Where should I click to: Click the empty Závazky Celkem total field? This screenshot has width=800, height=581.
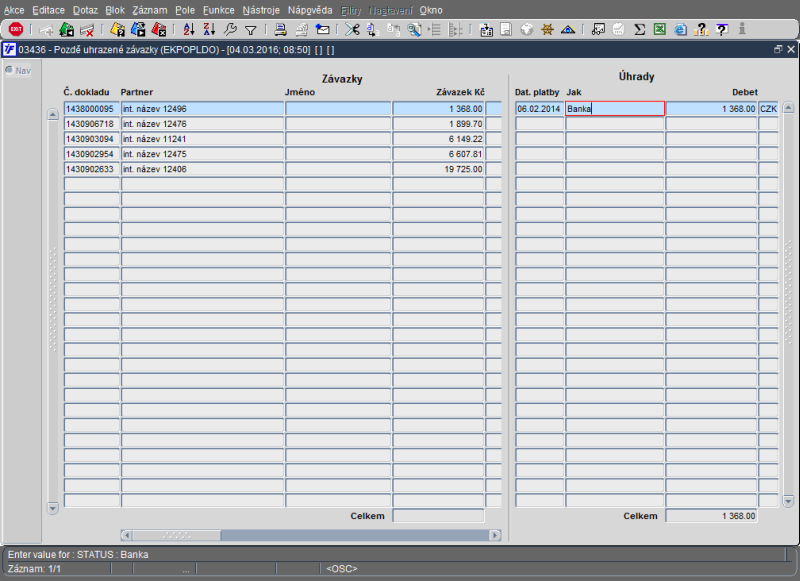point(438,516)
